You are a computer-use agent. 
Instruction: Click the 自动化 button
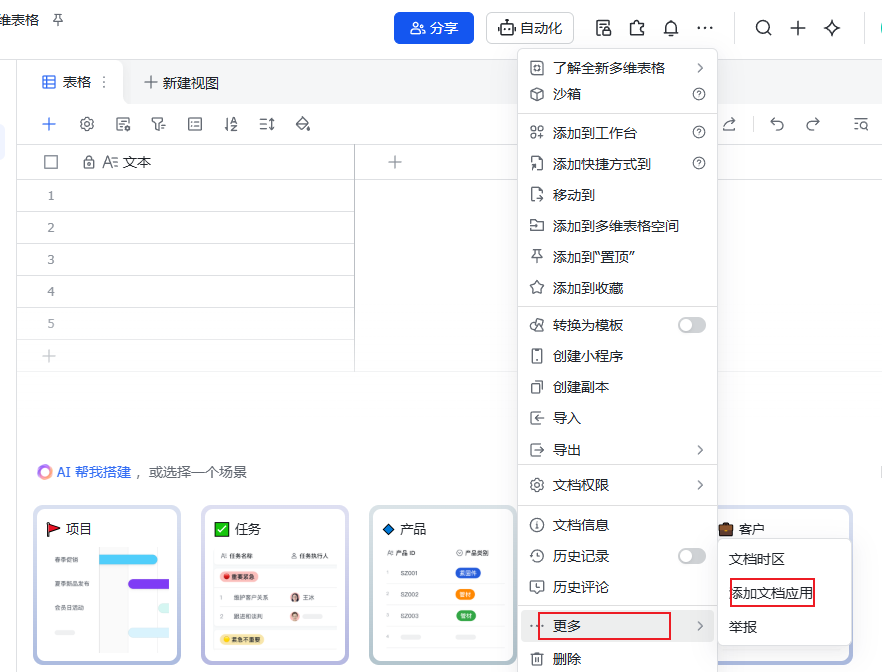click(x=530, y=28)
